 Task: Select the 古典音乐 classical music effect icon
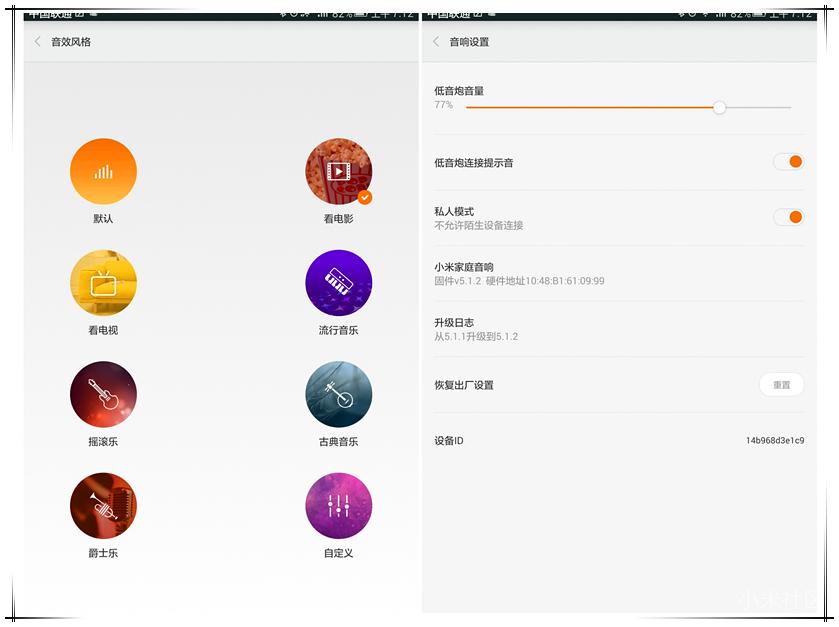(338, 394)
